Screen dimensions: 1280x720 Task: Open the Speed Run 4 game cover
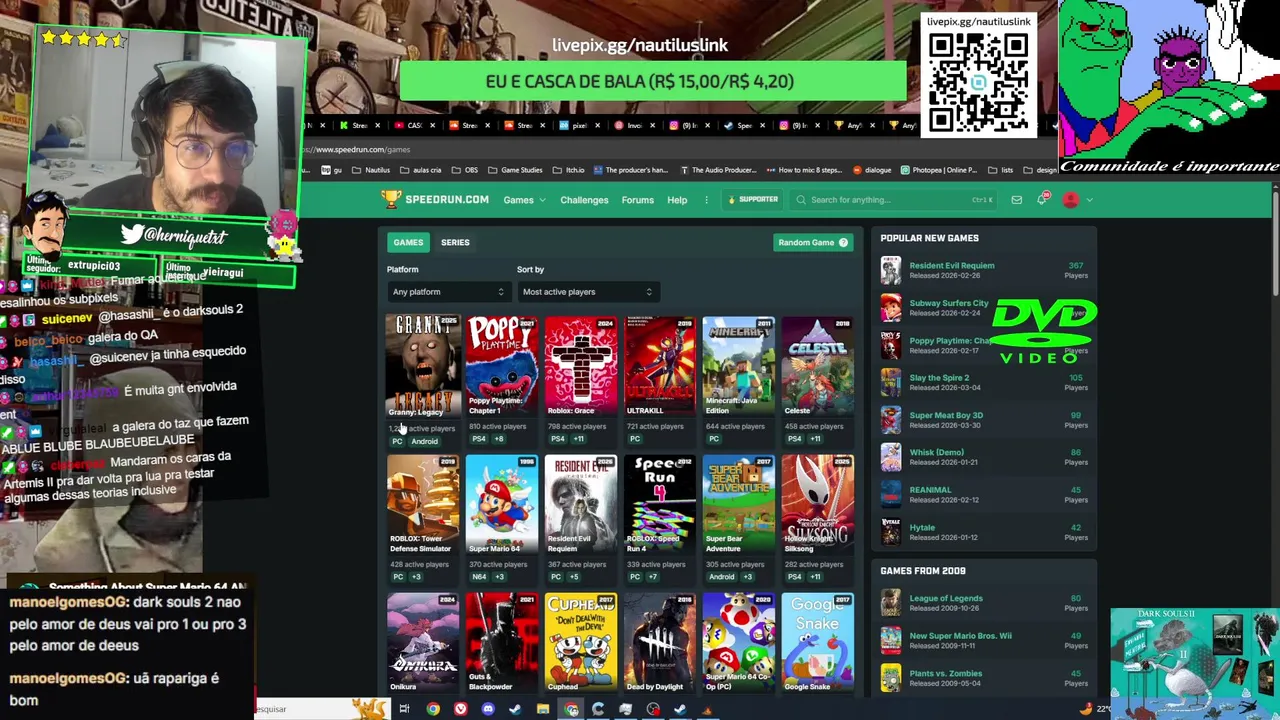pyautogui.click(x=660, y=505)
